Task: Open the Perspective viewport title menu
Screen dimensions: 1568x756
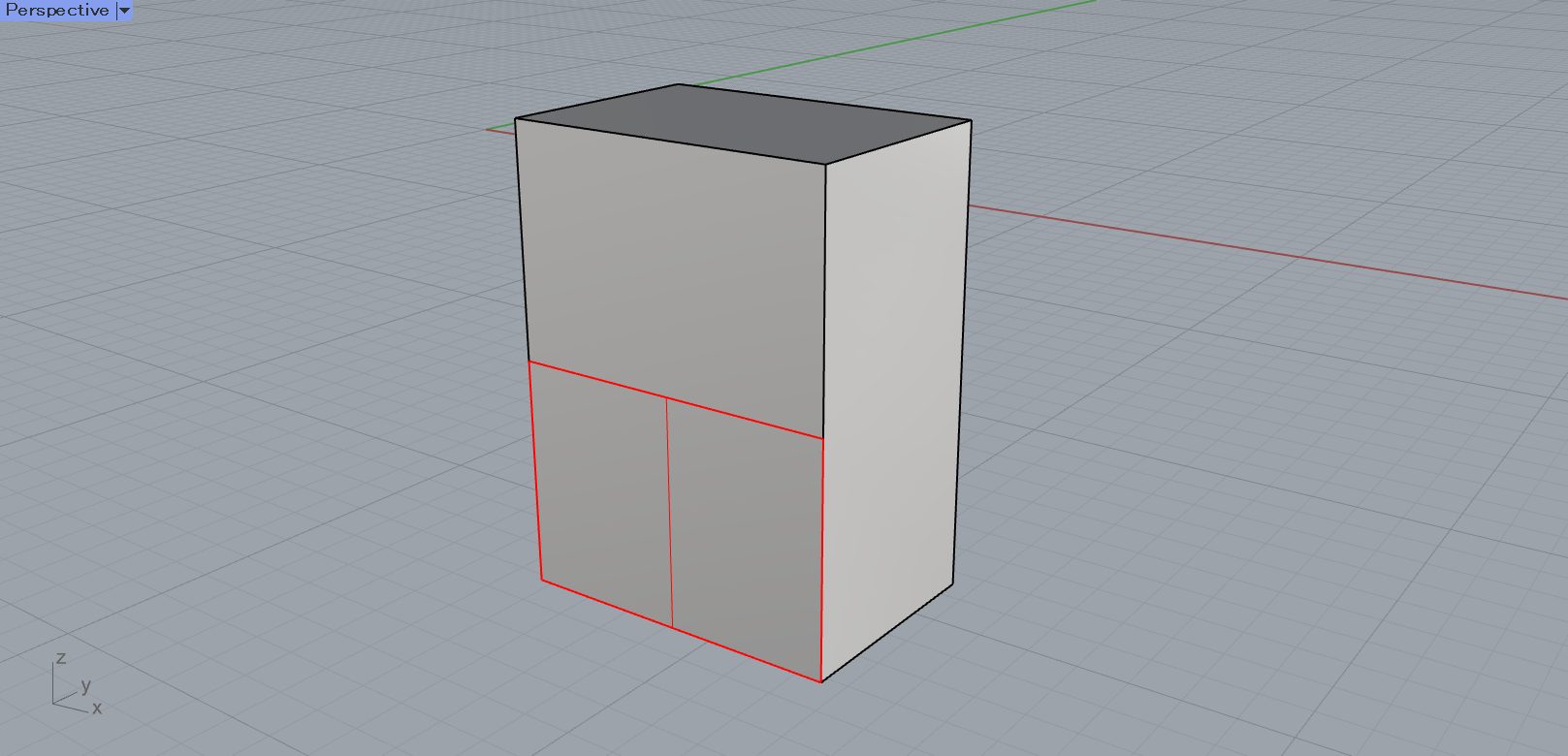Action: (57, 11)
